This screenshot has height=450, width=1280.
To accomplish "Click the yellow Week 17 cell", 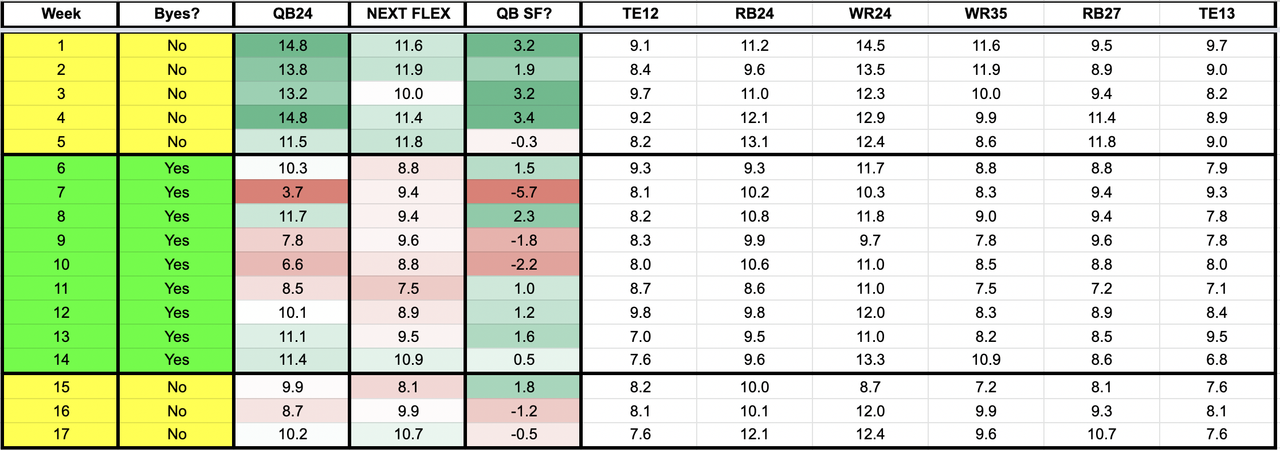I will click(x=60, y=434).
